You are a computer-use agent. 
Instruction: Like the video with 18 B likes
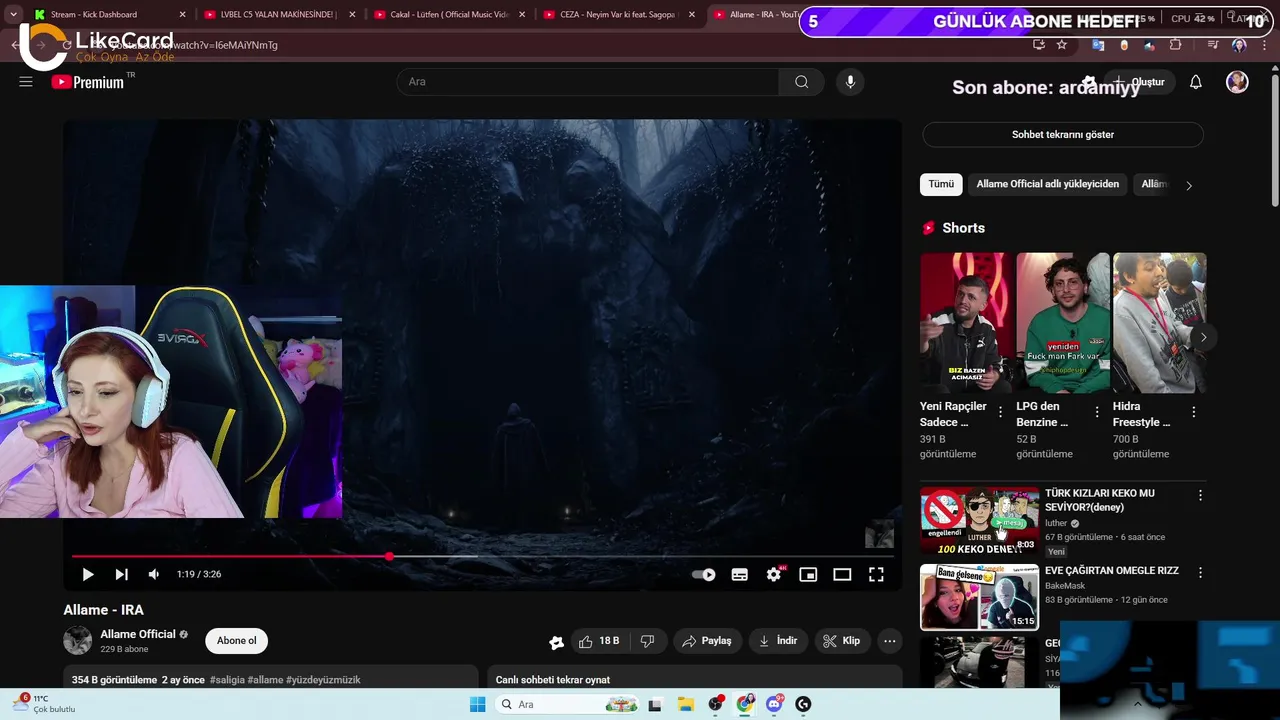599,641
